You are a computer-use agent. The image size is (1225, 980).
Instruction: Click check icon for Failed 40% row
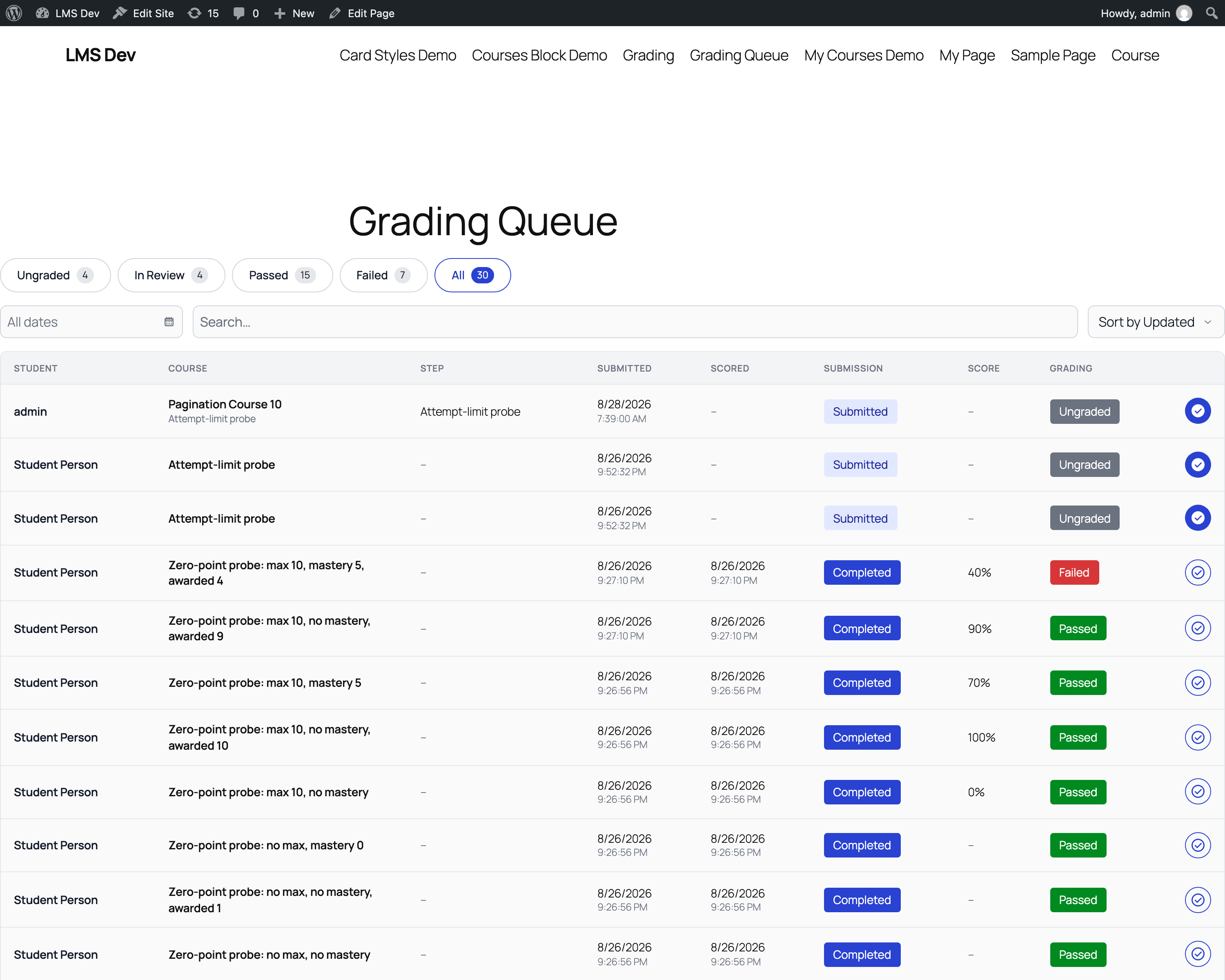point(1198,572)
